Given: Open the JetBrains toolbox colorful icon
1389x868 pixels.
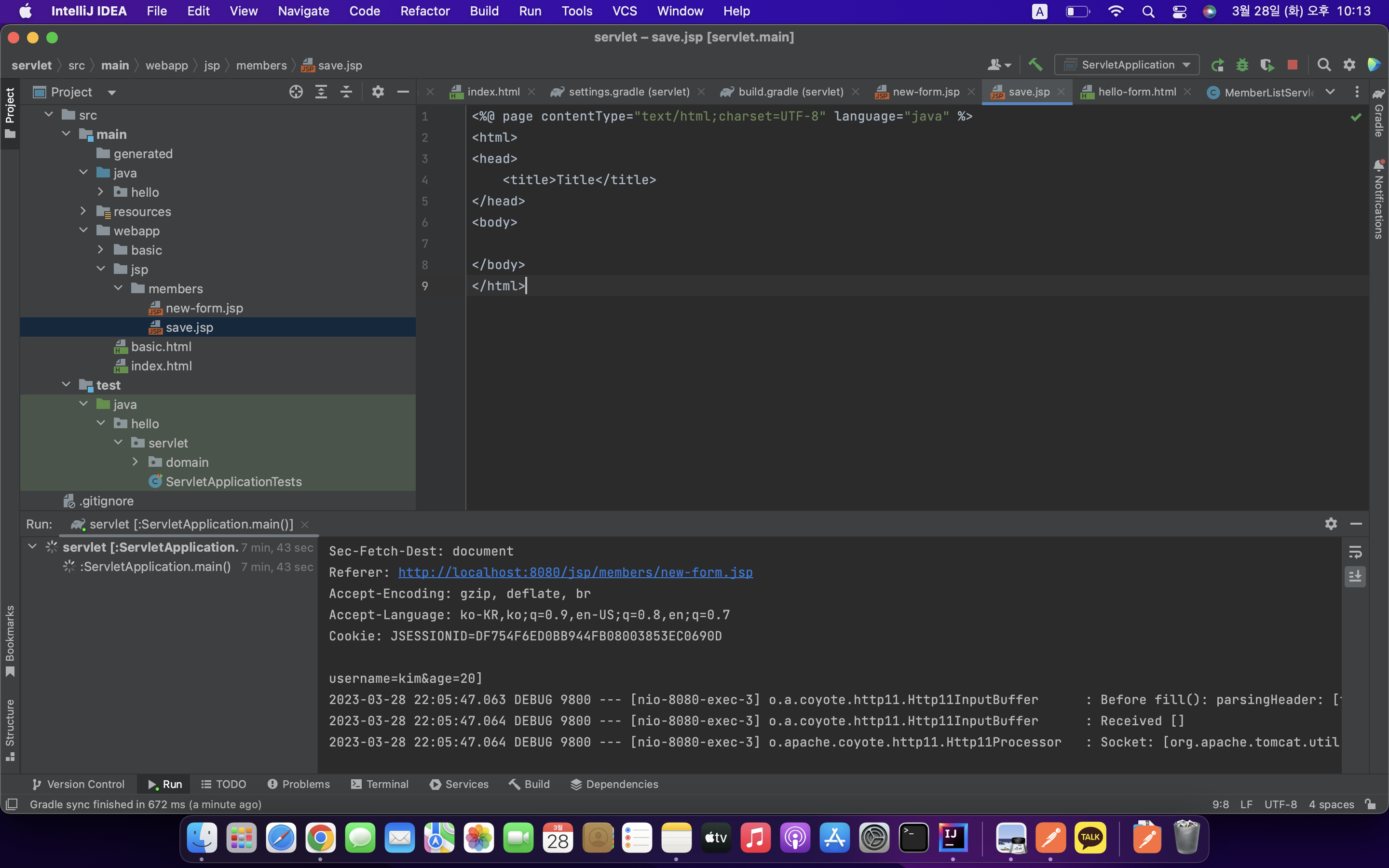Looking at the screenshot, I should [1374, 65].
